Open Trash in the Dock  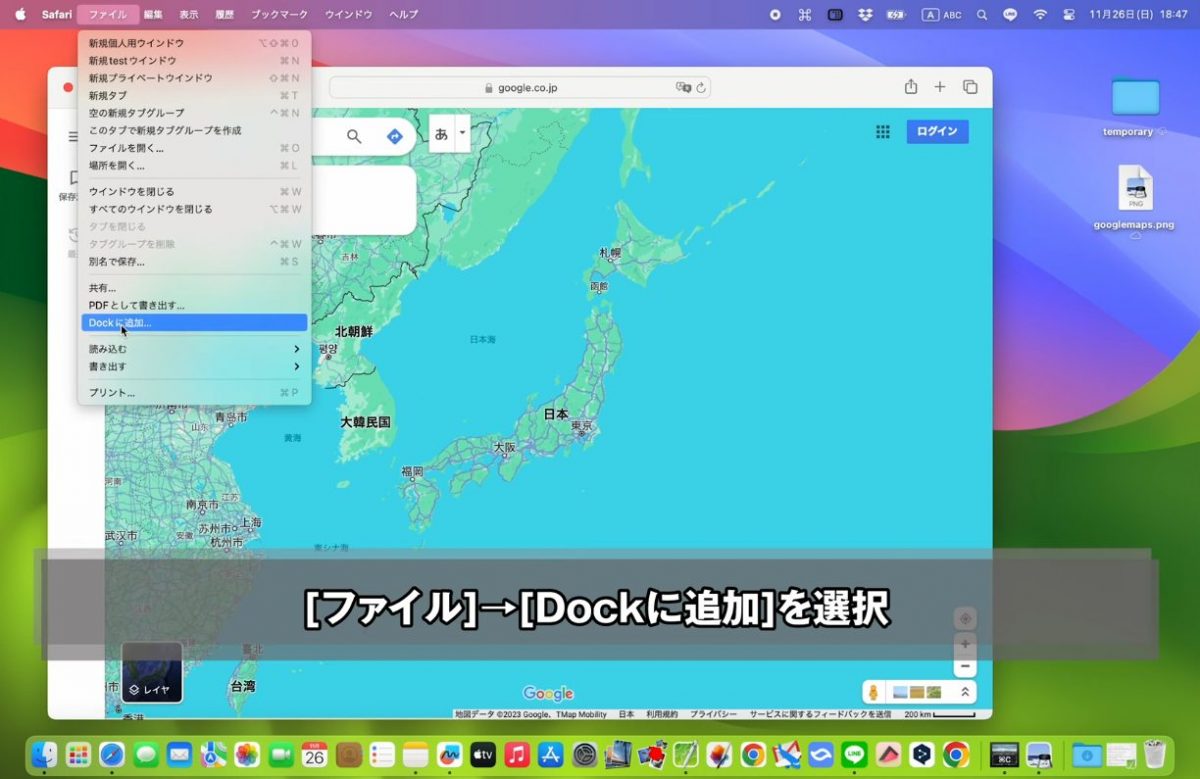[x=1155, y=755]
